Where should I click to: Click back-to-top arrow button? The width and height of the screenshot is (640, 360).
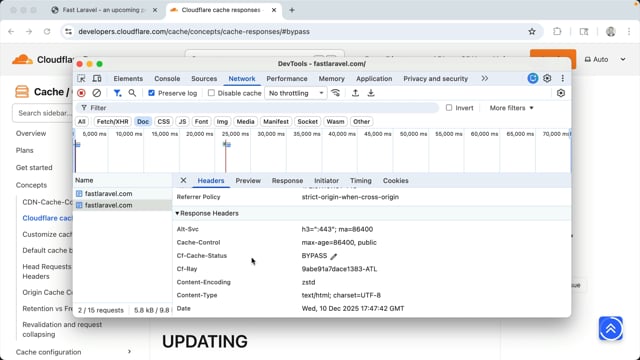click(611, 328)
